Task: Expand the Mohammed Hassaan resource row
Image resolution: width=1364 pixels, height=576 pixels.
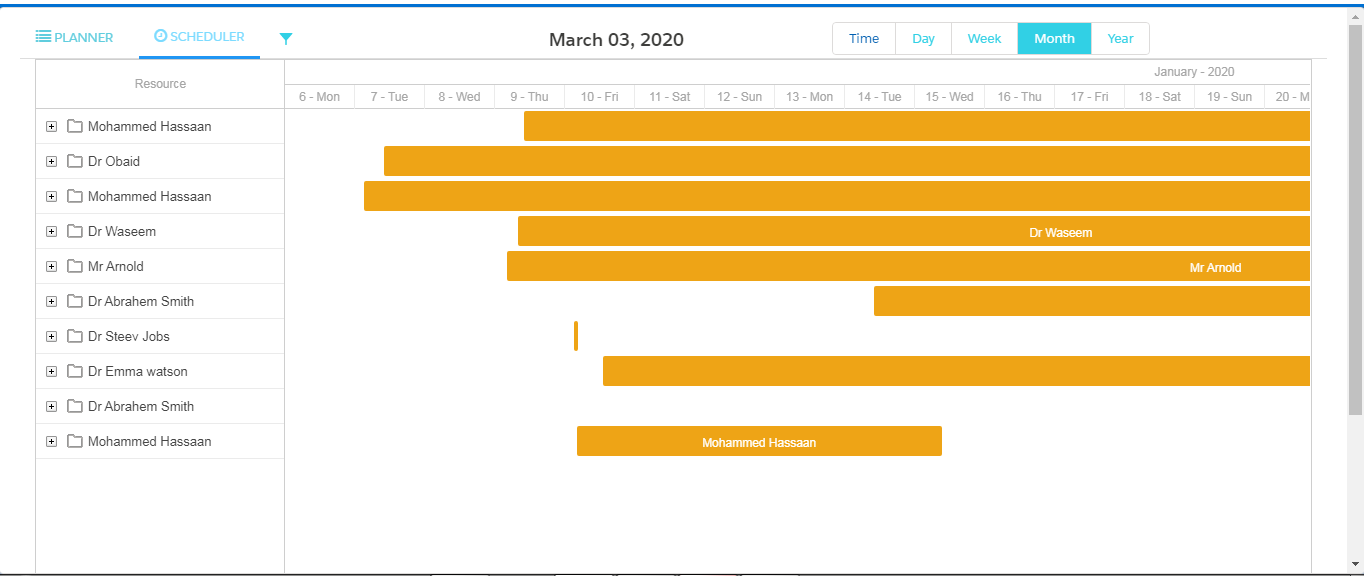Action: tap(51, 126)
